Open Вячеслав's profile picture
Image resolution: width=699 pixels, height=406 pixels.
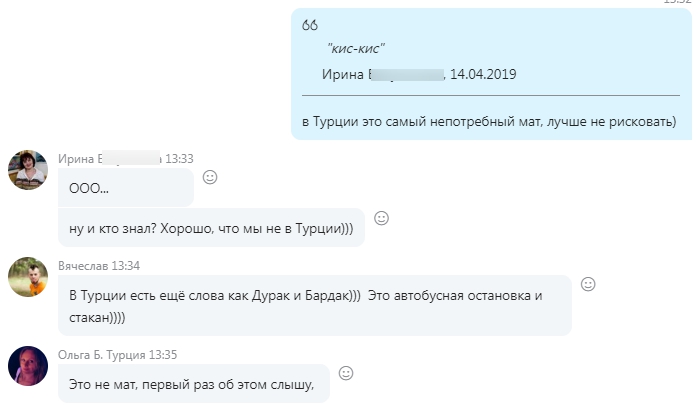[x=29, y=276]
